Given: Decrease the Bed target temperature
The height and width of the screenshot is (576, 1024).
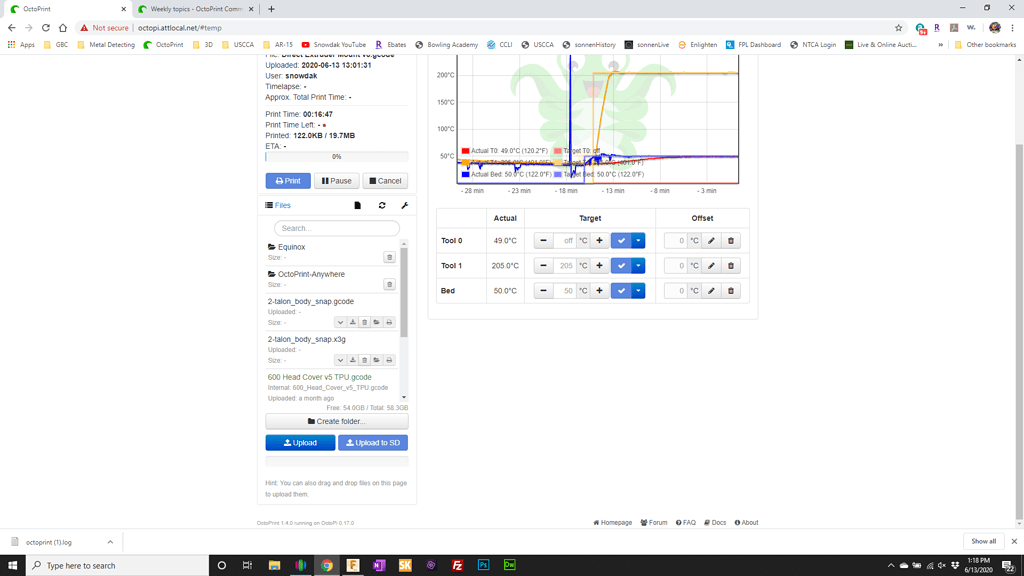Looking at the screenshot, I should click(x=543, y=291).
